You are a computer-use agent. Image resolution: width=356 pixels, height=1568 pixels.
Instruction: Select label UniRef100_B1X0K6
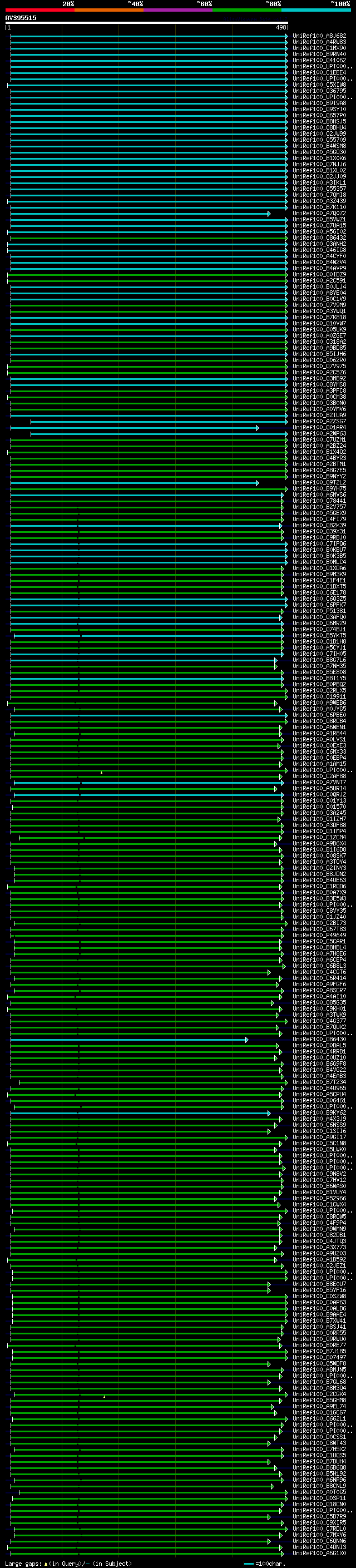[x=319, y=159]
